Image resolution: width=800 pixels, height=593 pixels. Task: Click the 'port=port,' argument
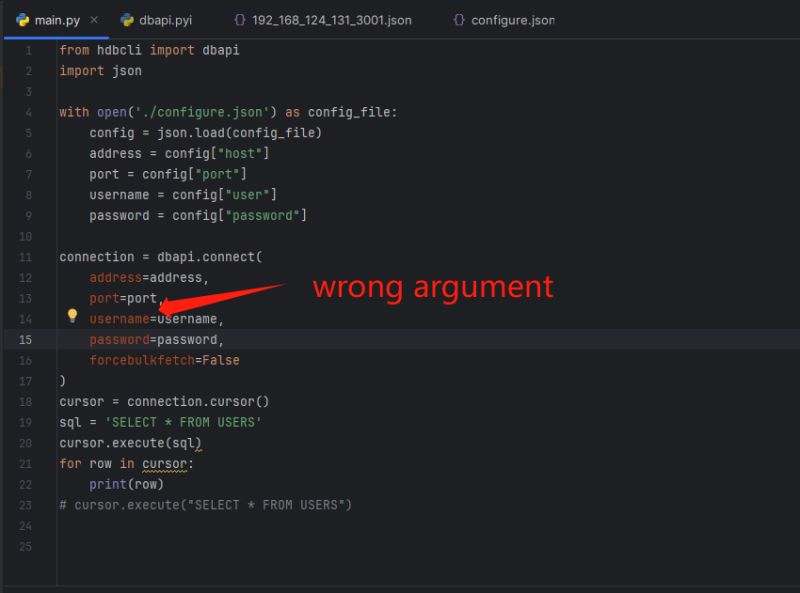coord(127,299)
